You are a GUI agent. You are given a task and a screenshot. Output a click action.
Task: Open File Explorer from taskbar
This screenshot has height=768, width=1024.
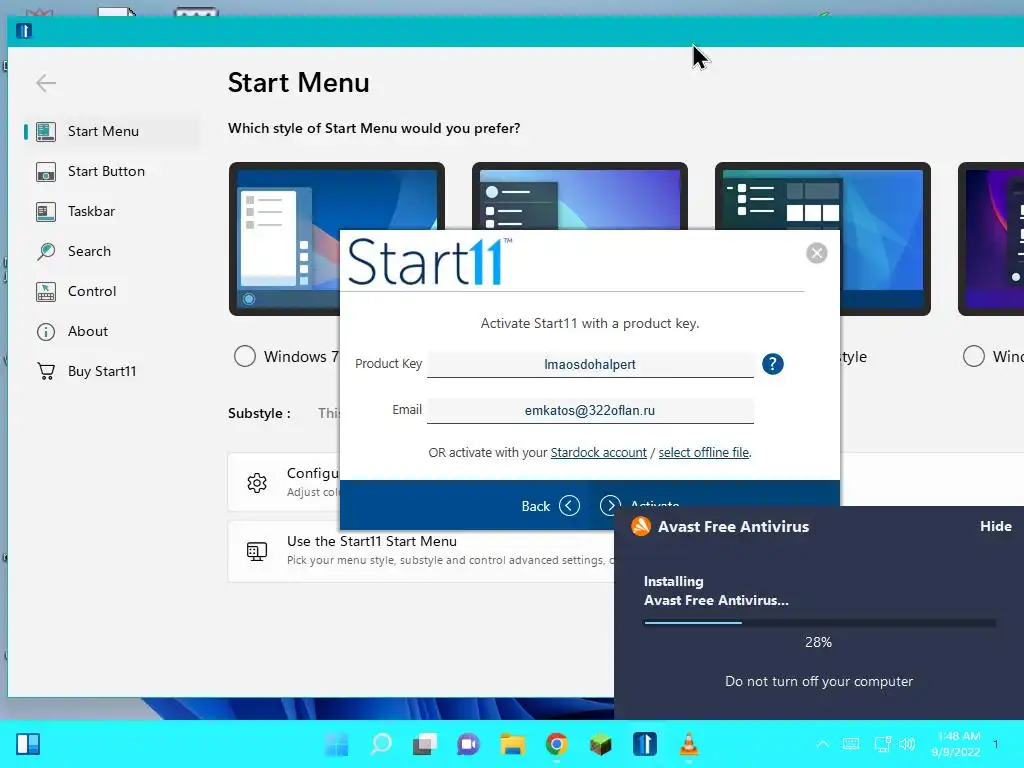coord(513,744)
